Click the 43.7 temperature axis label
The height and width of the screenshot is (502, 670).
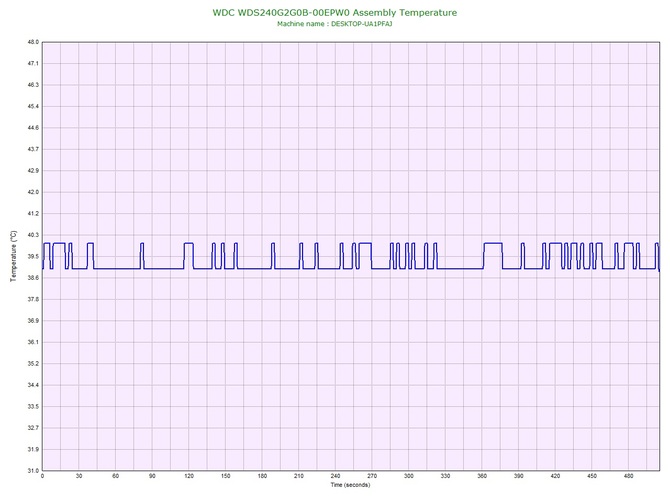click(33, 149)
